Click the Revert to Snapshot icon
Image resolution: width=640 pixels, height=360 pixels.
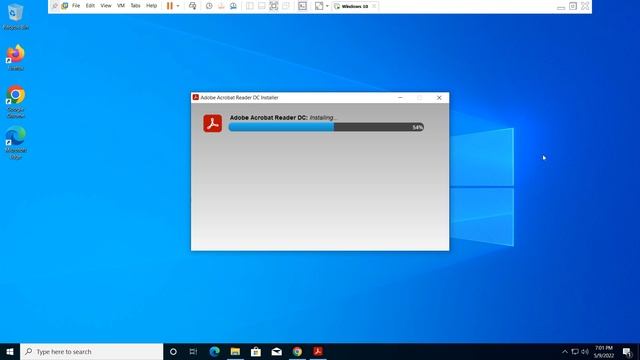click(x=221, y=6)
